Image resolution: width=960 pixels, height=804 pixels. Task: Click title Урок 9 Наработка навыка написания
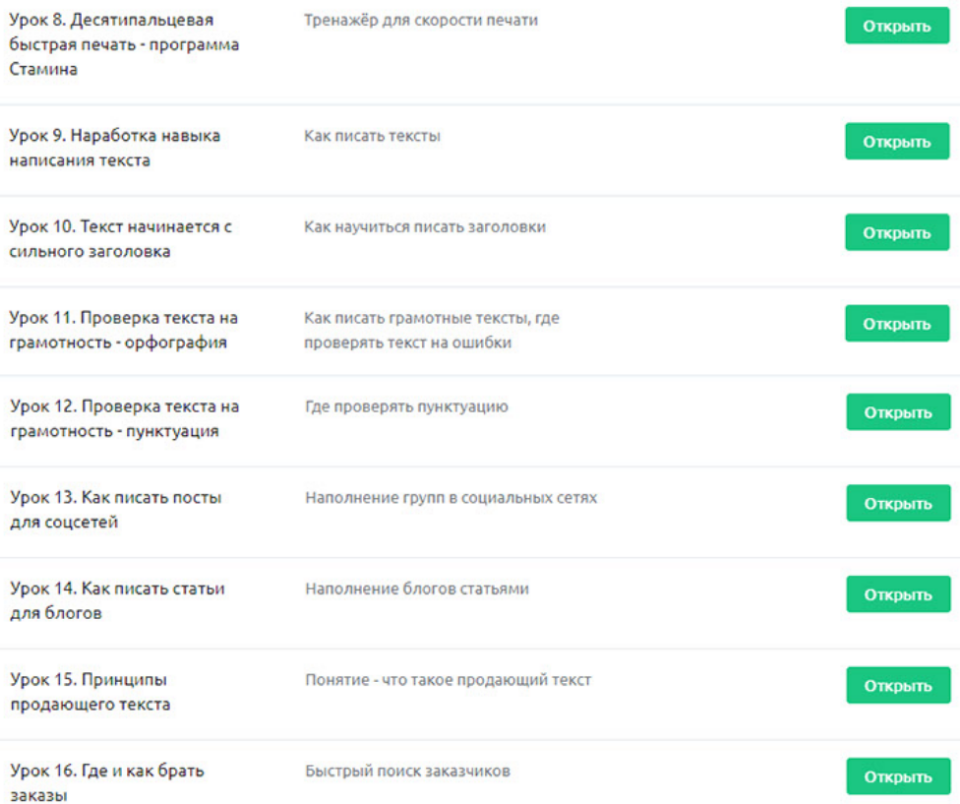tap(115, 148)
